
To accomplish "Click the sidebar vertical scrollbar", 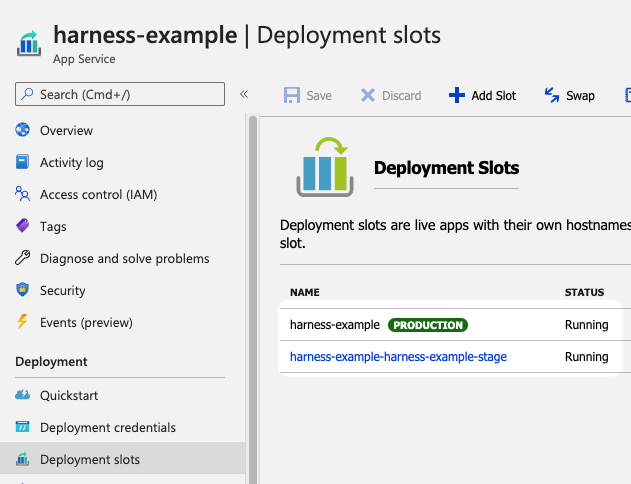I will coord(253,300).
